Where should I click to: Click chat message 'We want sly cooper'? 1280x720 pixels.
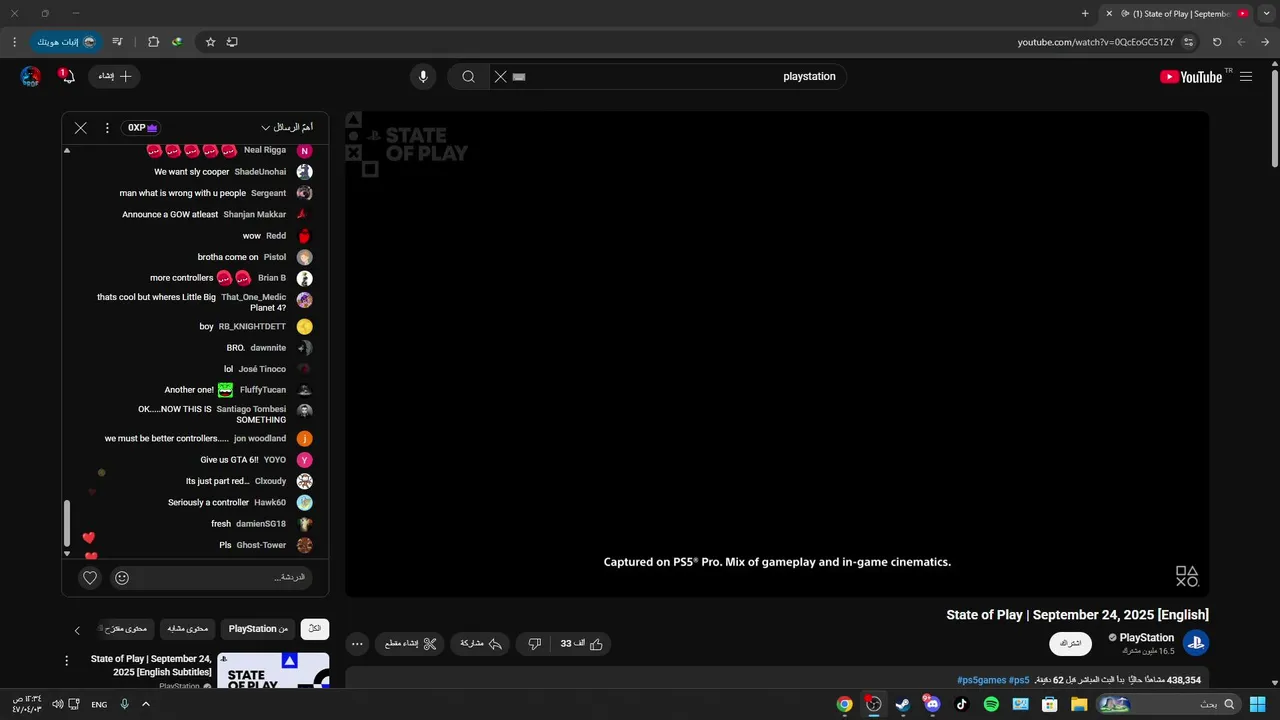pyautogui.click(x=192, y=172)
